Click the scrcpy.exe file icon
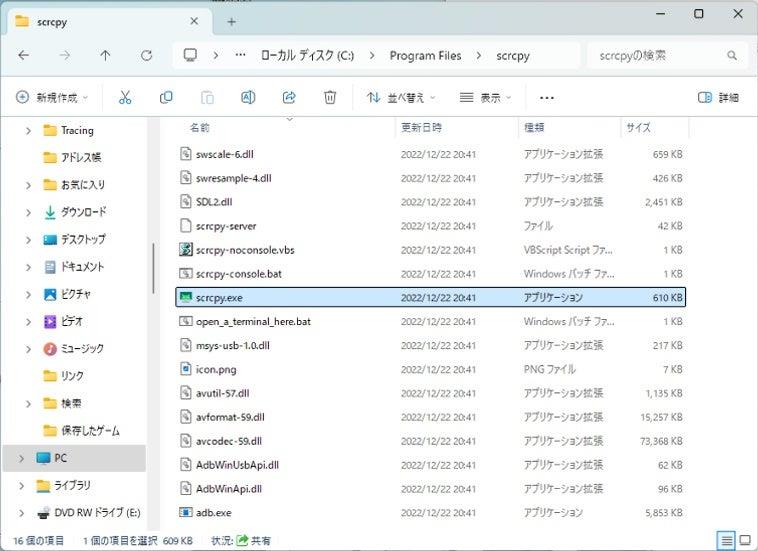The image size is (758, 551). (x=186, y=297)
